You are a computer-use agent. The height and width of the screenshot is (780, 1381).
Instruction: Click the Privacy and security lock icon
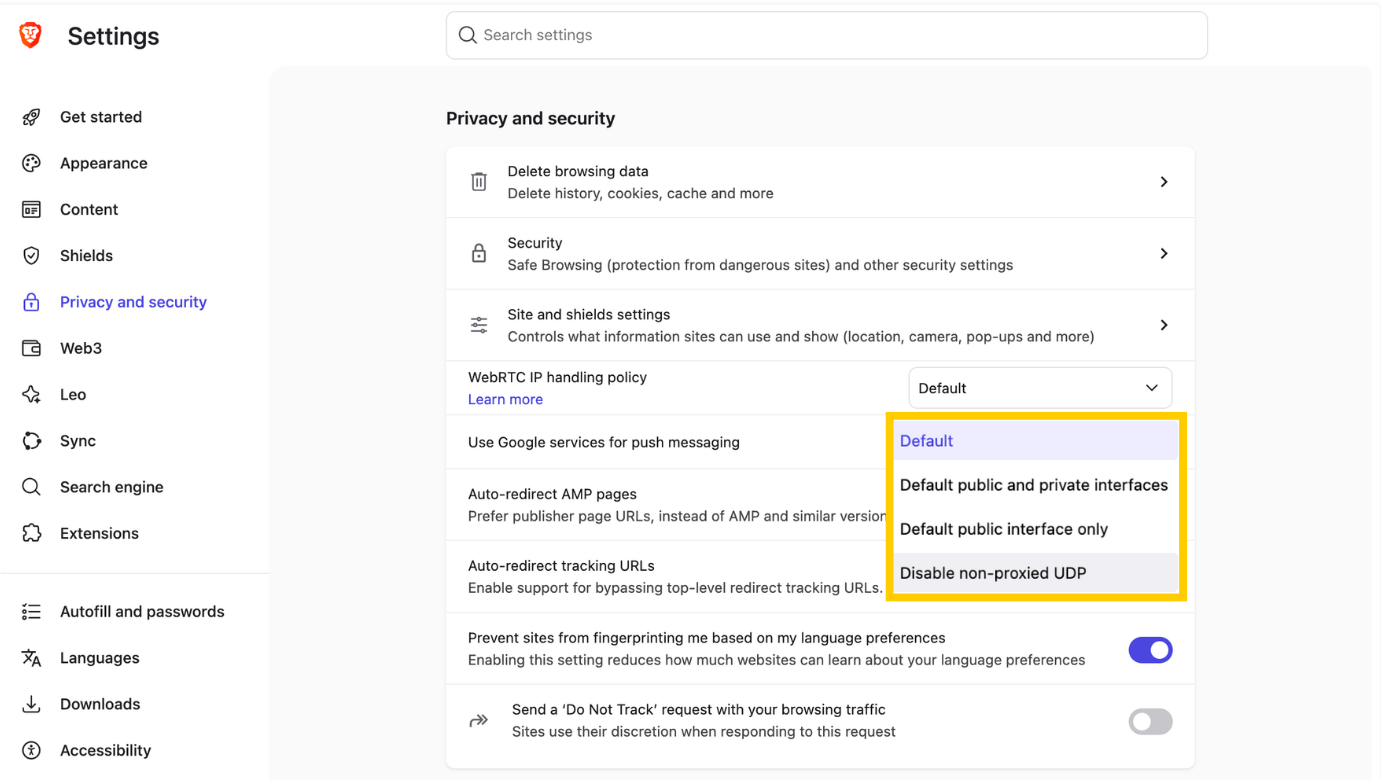point(31,302)
